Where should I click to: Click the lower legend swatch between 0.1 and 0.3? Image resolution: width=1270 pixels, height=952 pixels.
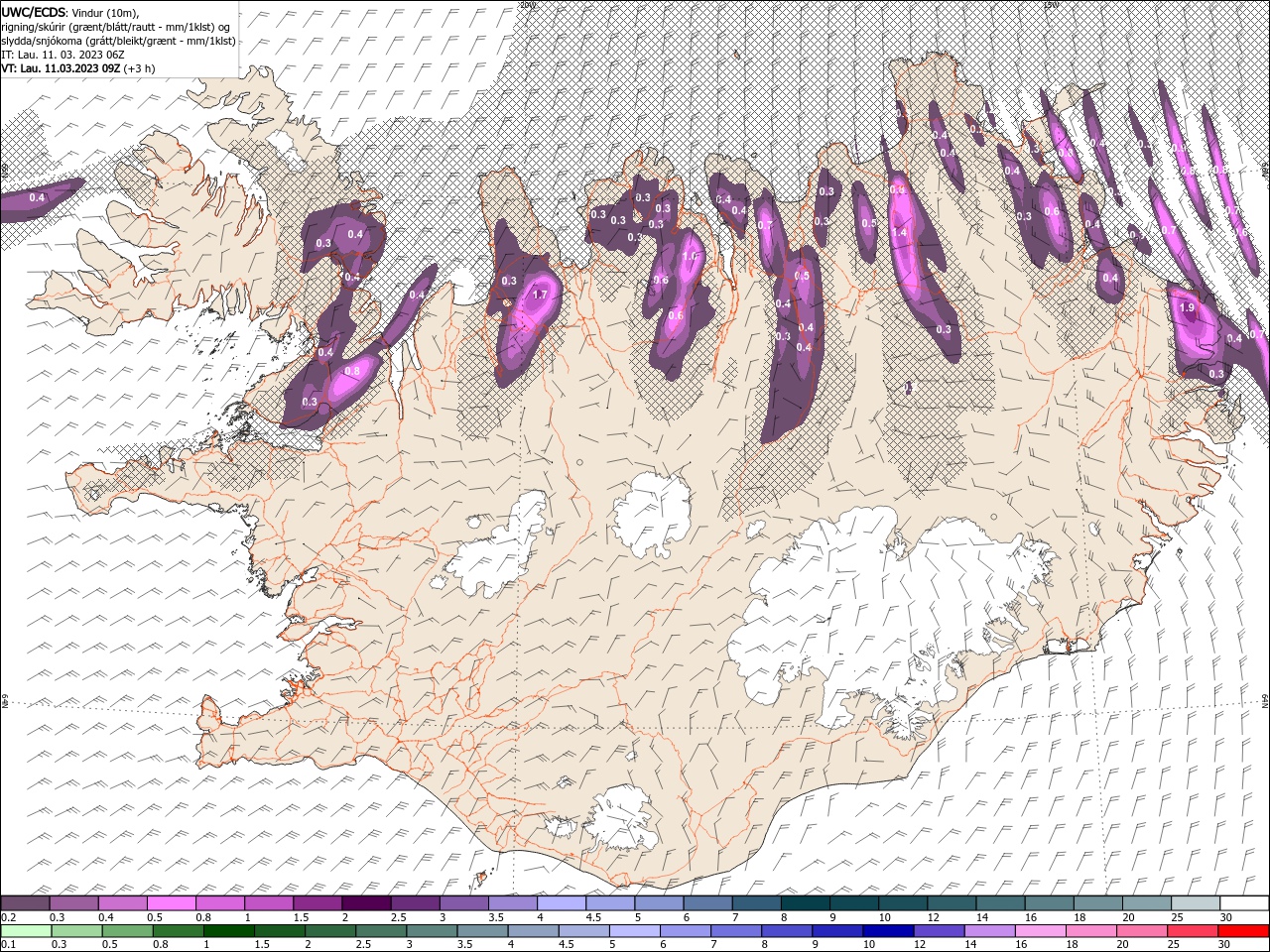coord(25,931)
